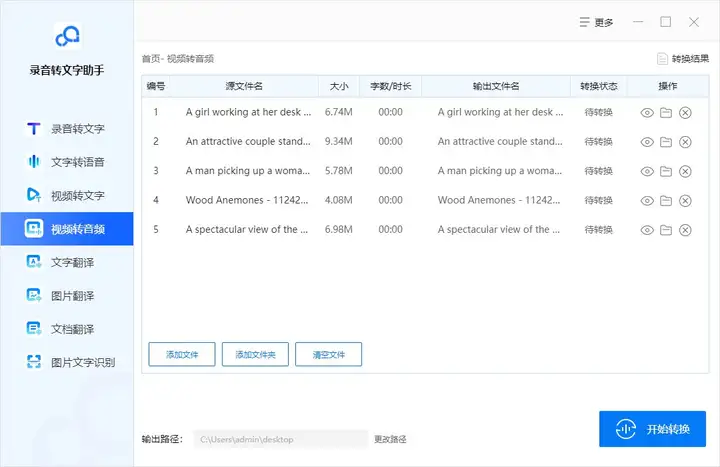The width and height of the screenshot is (720, 467).
Task: Open folder for 'Wood Anemones' row
Action: [x=666, y=201]
